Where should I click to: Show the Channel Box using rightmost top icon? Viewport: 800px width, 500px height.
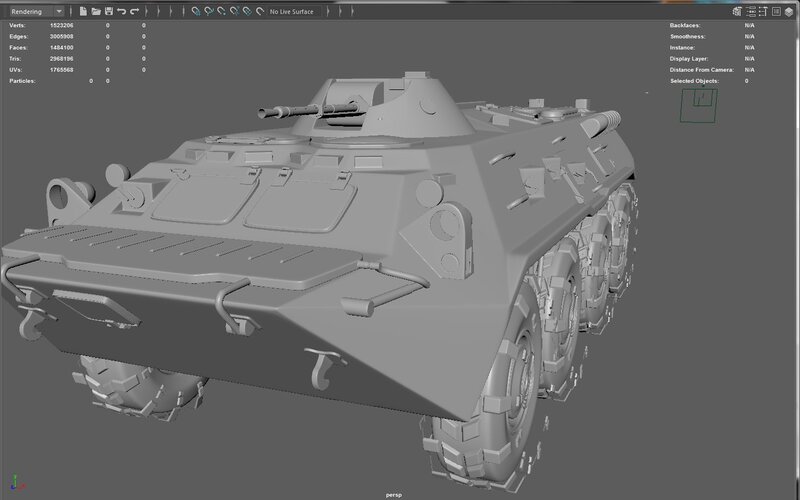[x=789, y=11]
